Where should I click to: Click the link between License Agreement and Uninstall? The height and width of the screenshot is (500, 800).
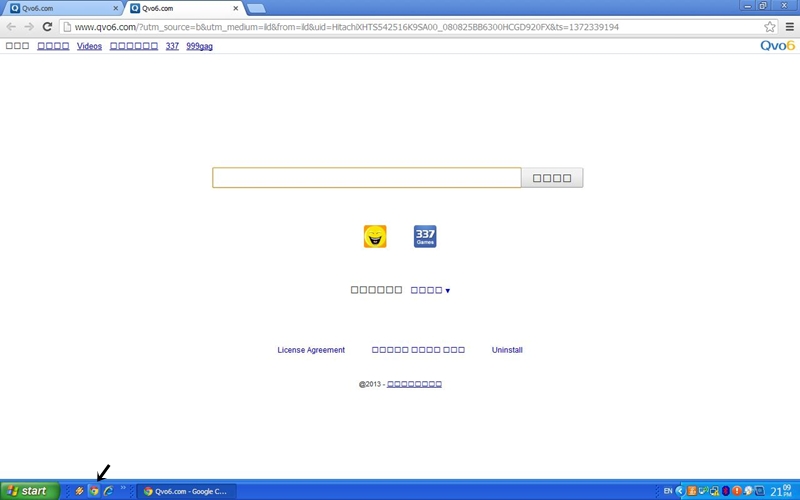point(418,350)
